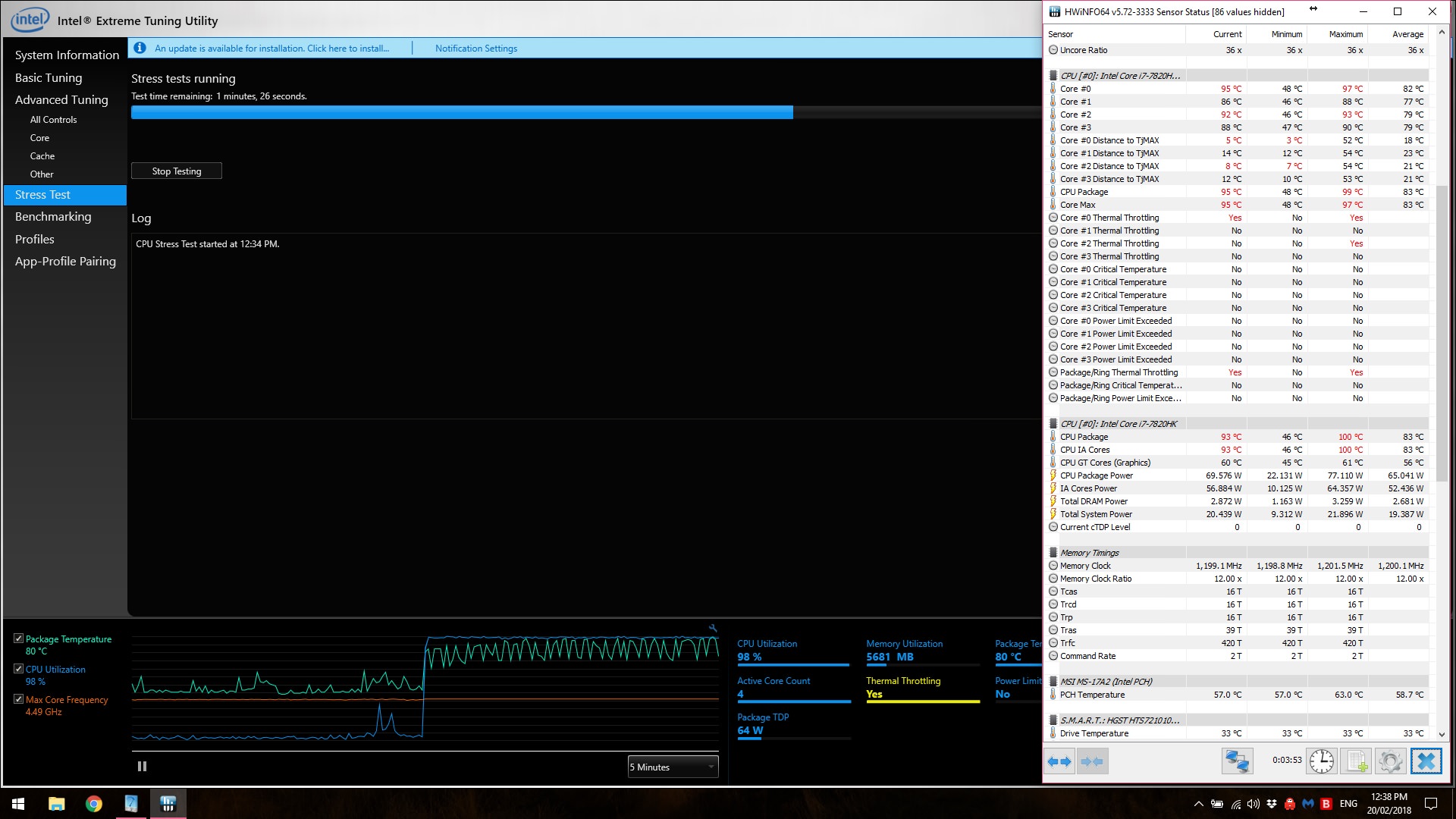This screenshot has height=819, width=1456.
Task: Select Core #0 Thermal Throttling row
Action: pyautogui.click(x=1238, y=218)
